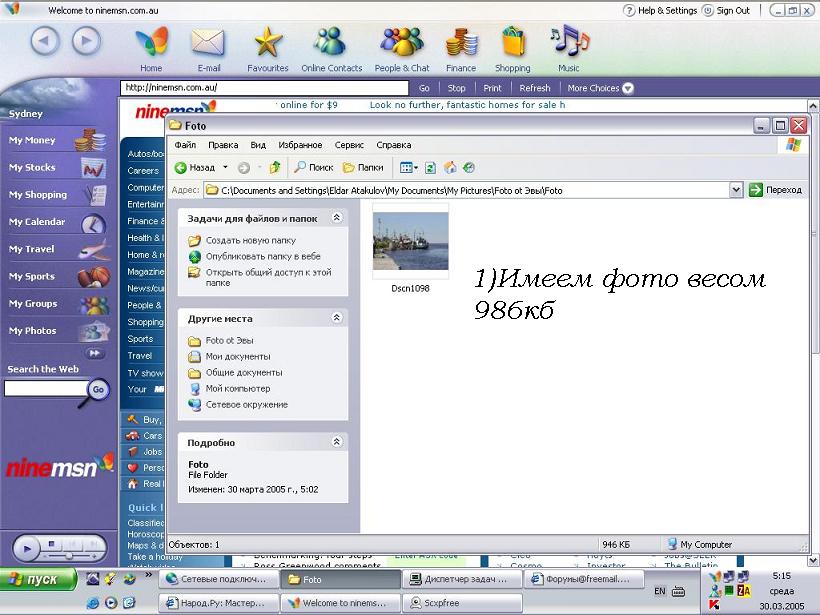Open the Favourites star icon
This screenshot has height=615, width=820.
(x=268, y=42)
